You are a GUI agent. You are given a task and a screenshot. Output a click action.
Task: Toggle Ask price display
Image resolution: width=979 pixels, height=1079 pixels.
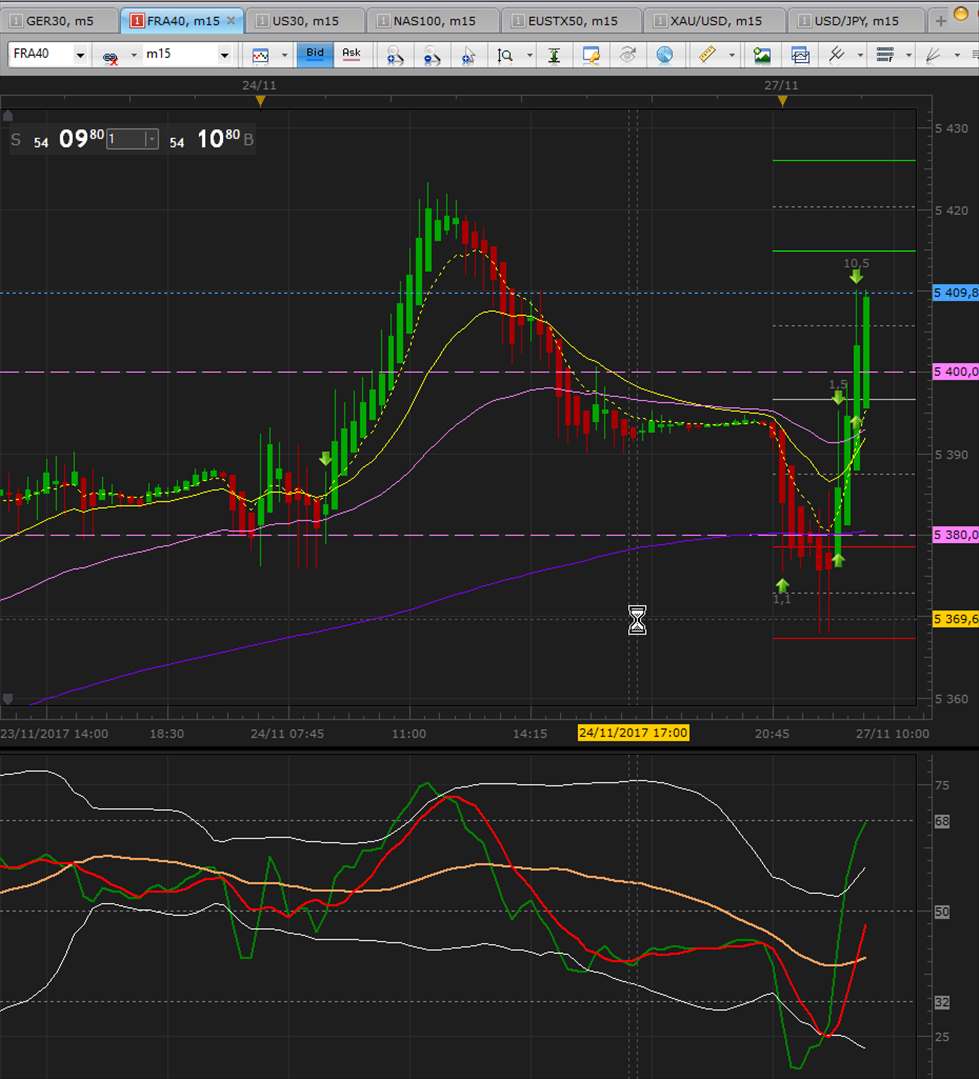point(351,55)
